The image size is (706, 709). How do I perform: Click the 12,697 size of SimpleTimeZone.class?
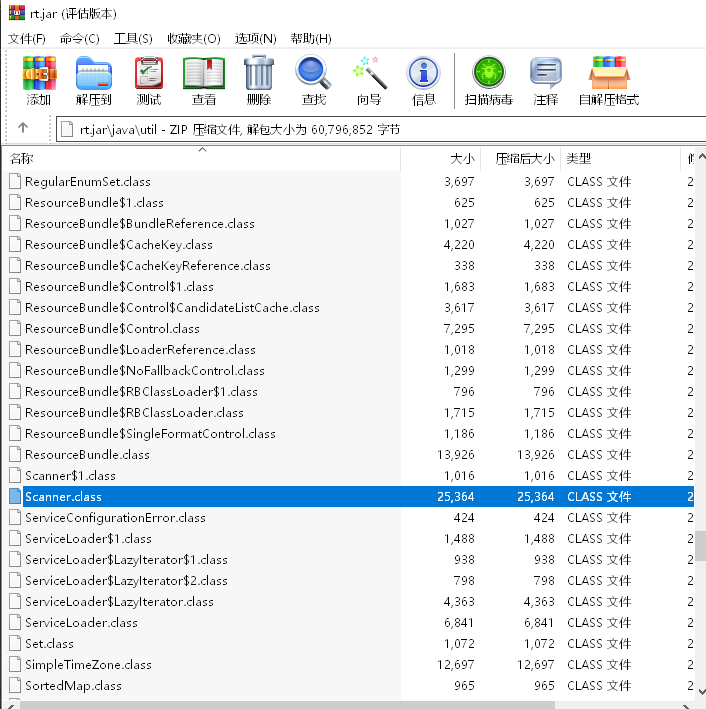[455, 665]
